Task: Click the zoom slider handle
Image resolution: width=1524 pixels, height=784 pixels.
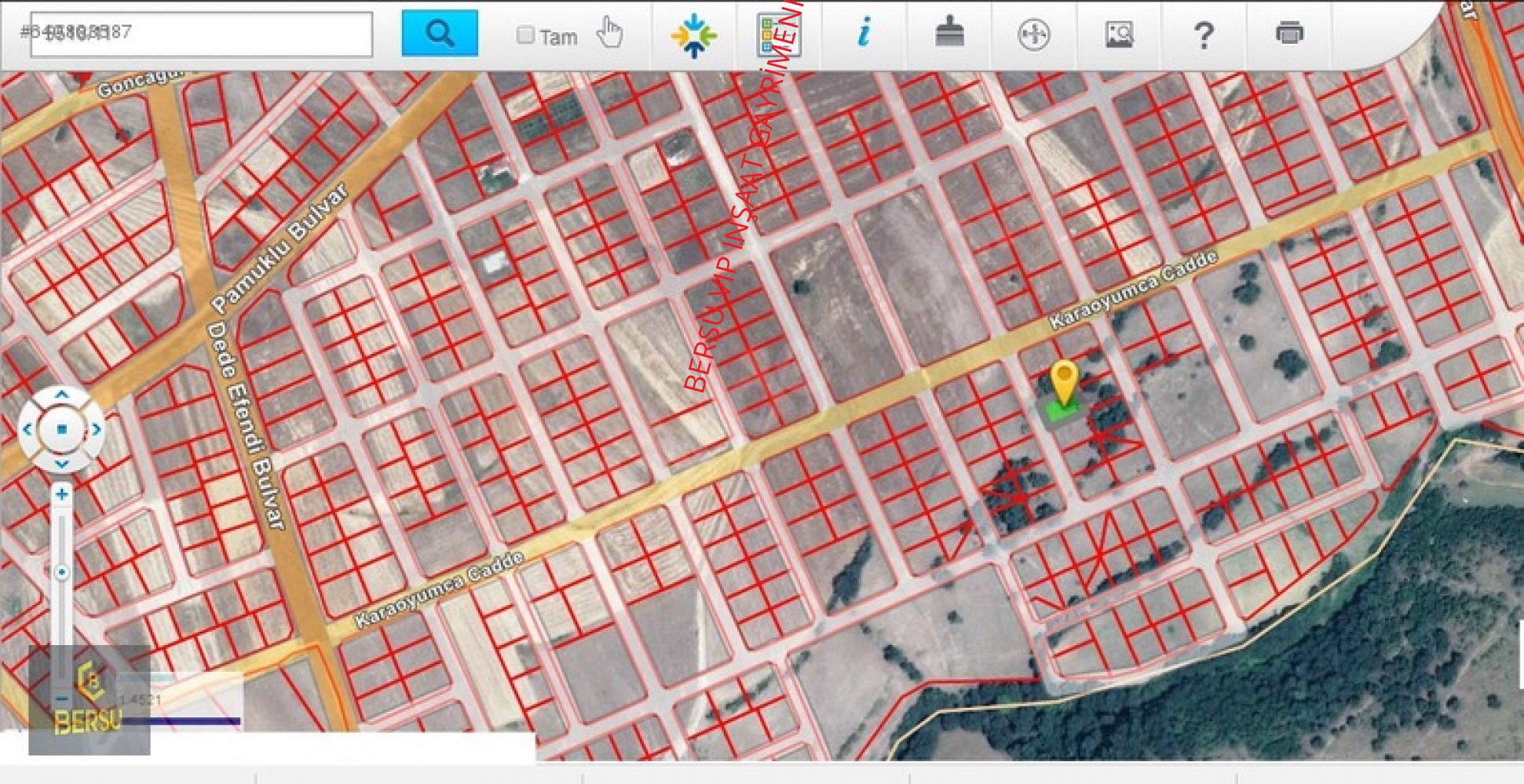Action: (x=61, y=572)
